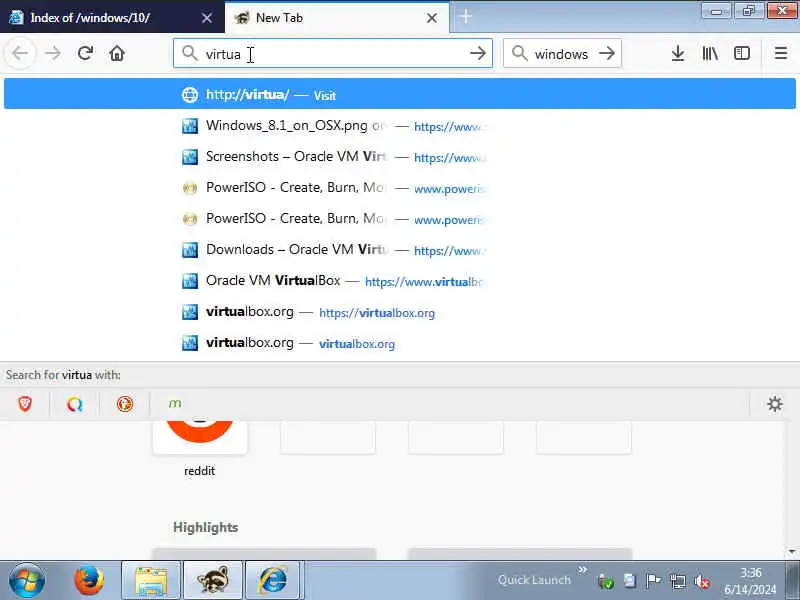Click the safely remove hardware tray icon
The width and height of the screenshot is (800, 600).
pyautogui.click(x=605, y=581)
